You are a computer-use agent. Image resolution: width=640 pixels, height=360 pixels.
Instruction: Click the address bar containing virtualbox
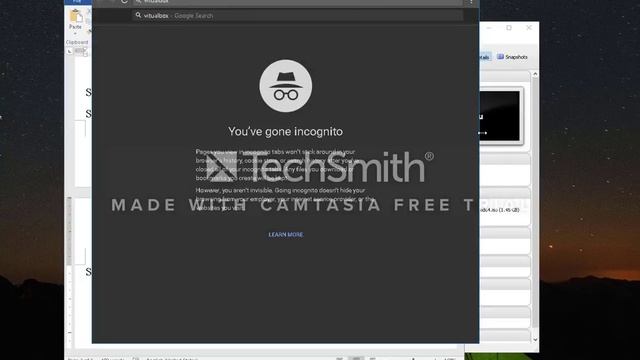click(x=298, y=2)
